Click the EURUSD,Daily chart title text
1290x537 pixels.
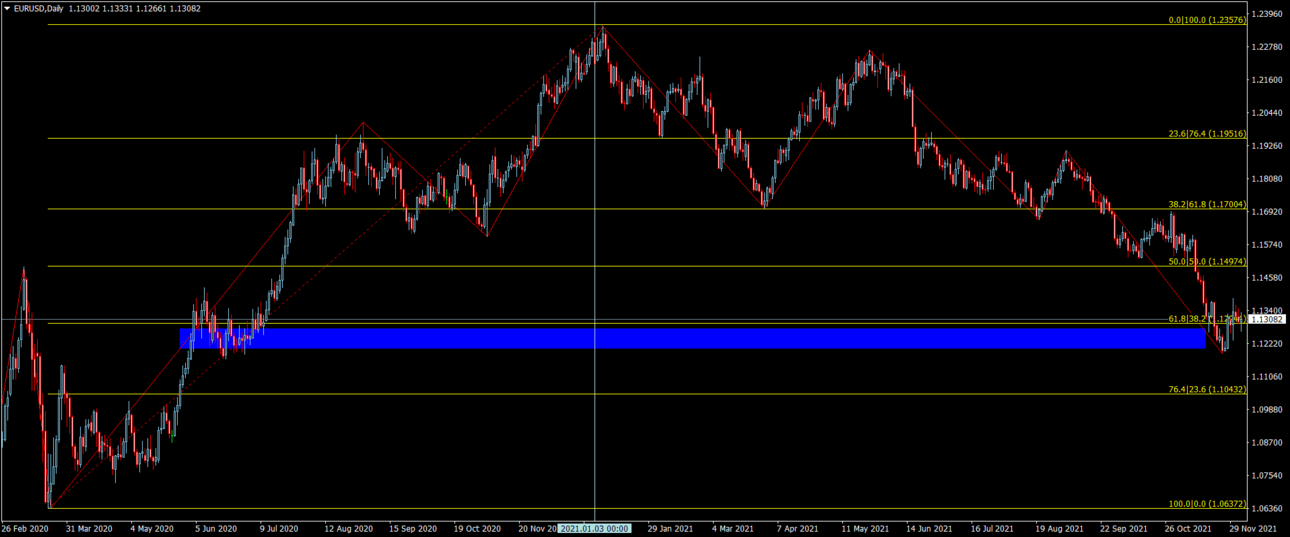(39, 8)
